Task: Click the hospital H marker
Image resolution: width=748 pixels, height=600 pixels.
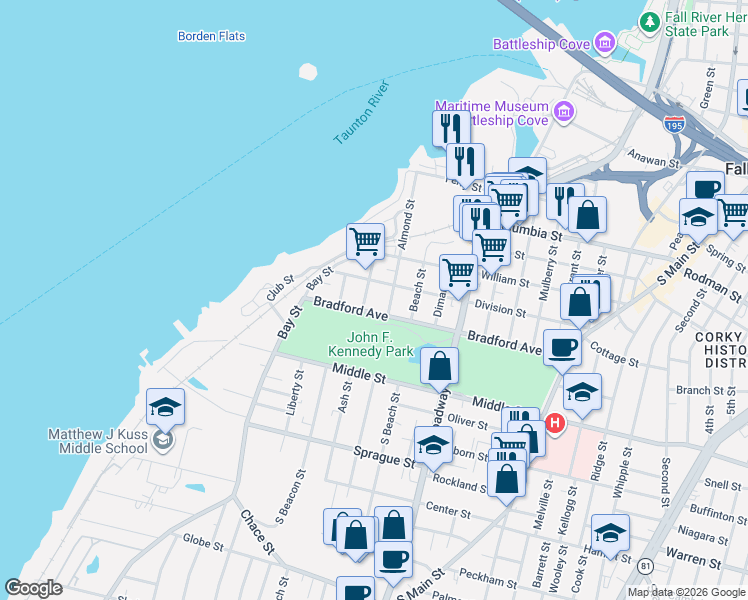Action: (555, 424)
